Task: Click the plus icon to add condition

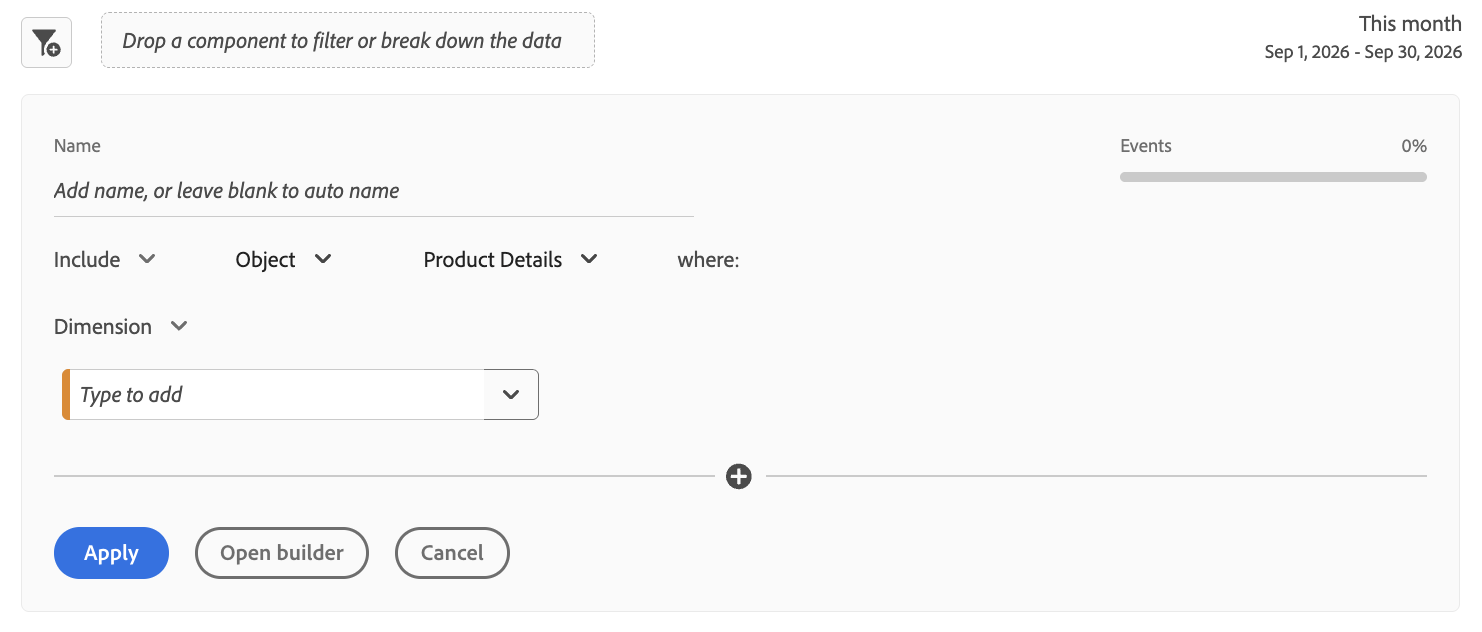Action: [739, 477]
